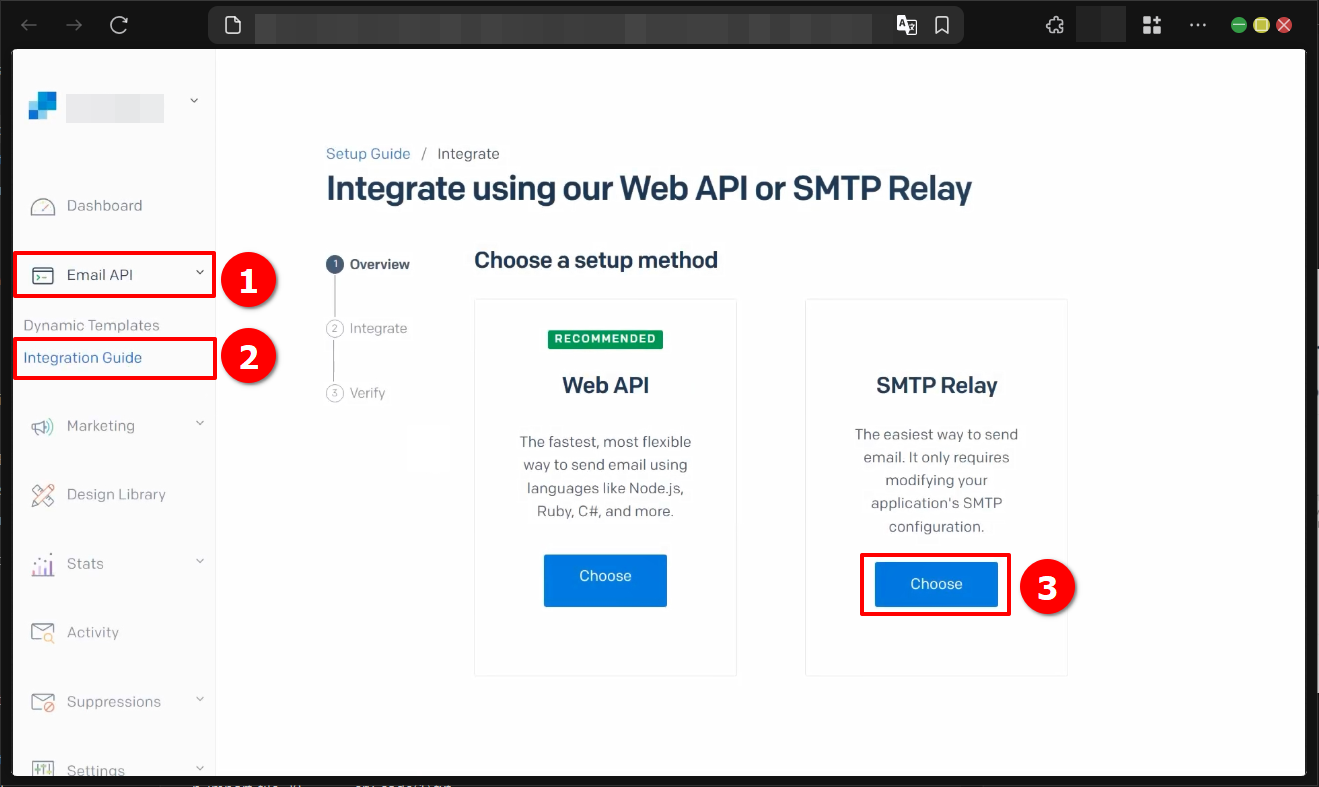Select the Email API sidebar icon
Image resolution: width=1319 pixels, height=787 pixels.
coord(42,273)
